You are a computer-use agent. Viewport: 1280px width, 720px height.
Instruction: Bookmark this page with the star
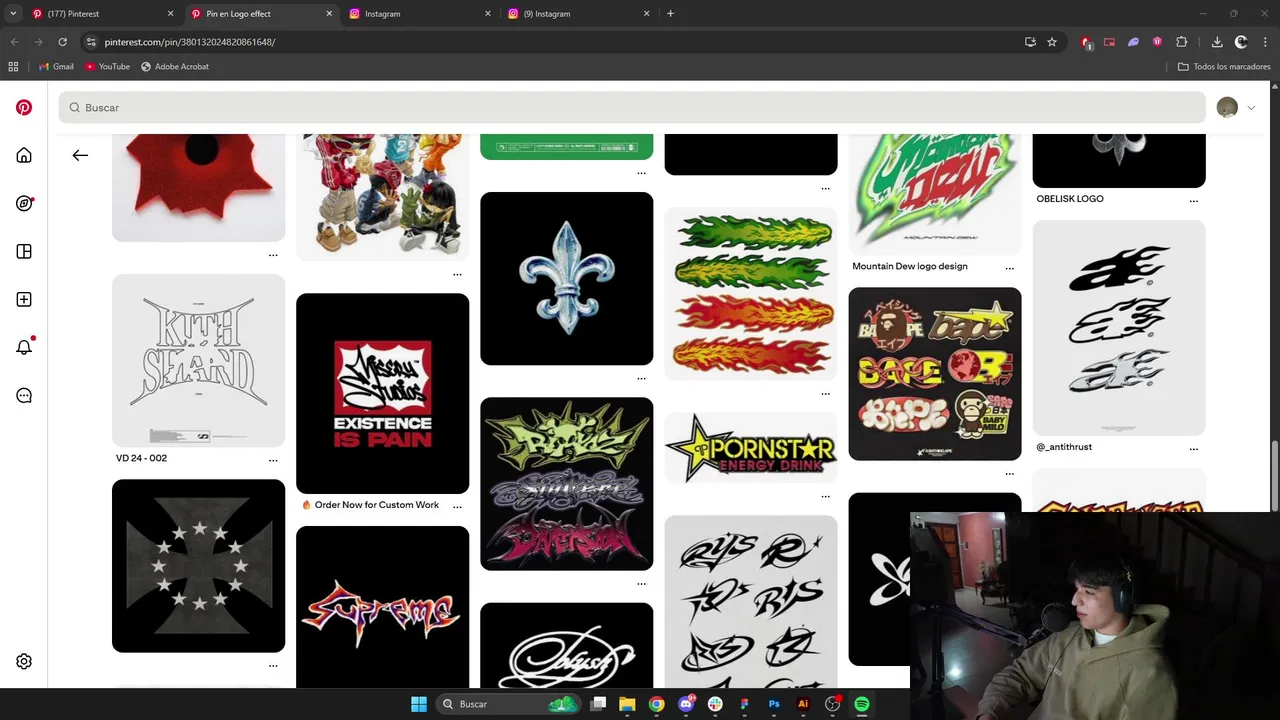click(1052, 42)
